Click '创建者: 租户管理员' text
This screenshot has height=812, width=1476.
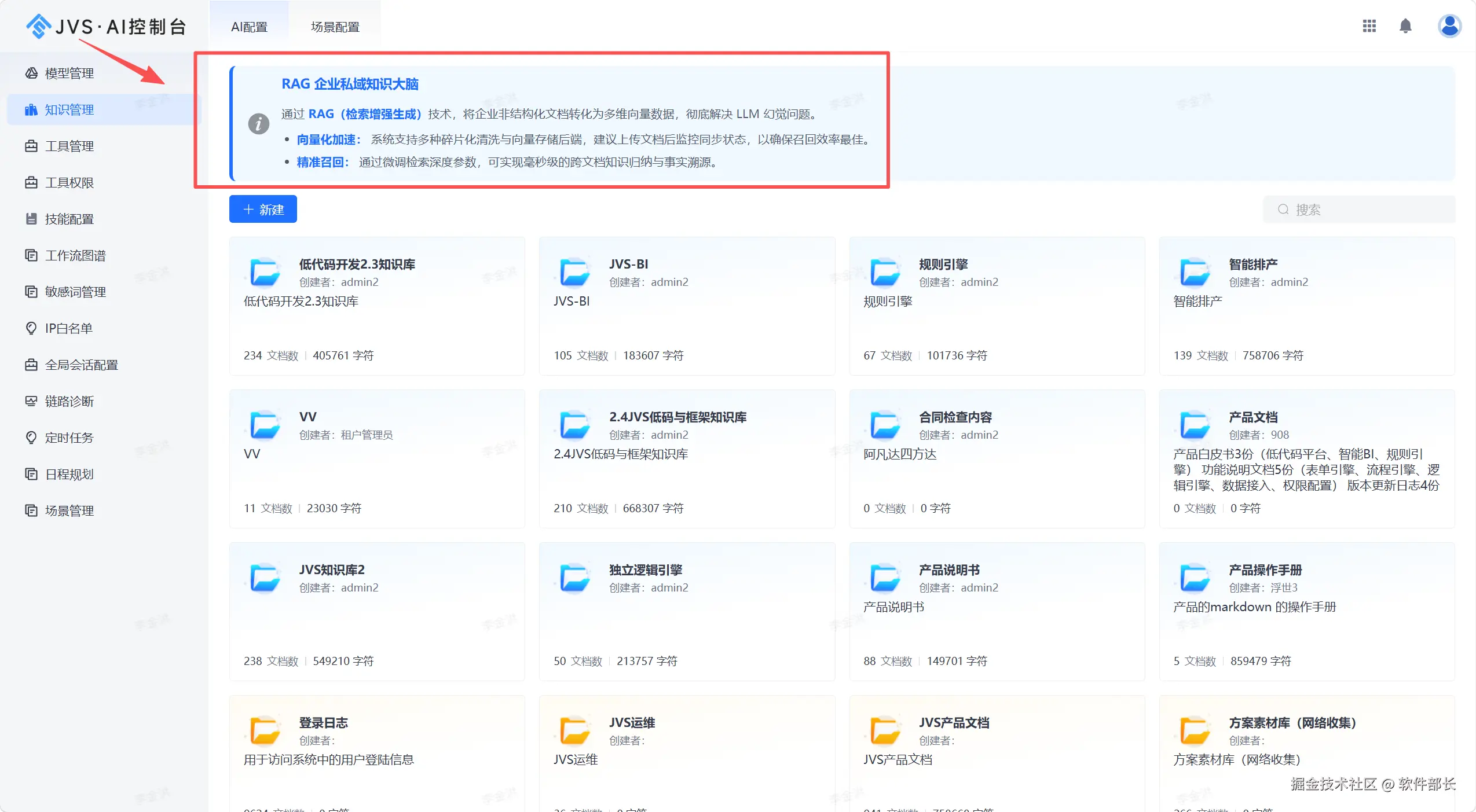coord(346,435)
